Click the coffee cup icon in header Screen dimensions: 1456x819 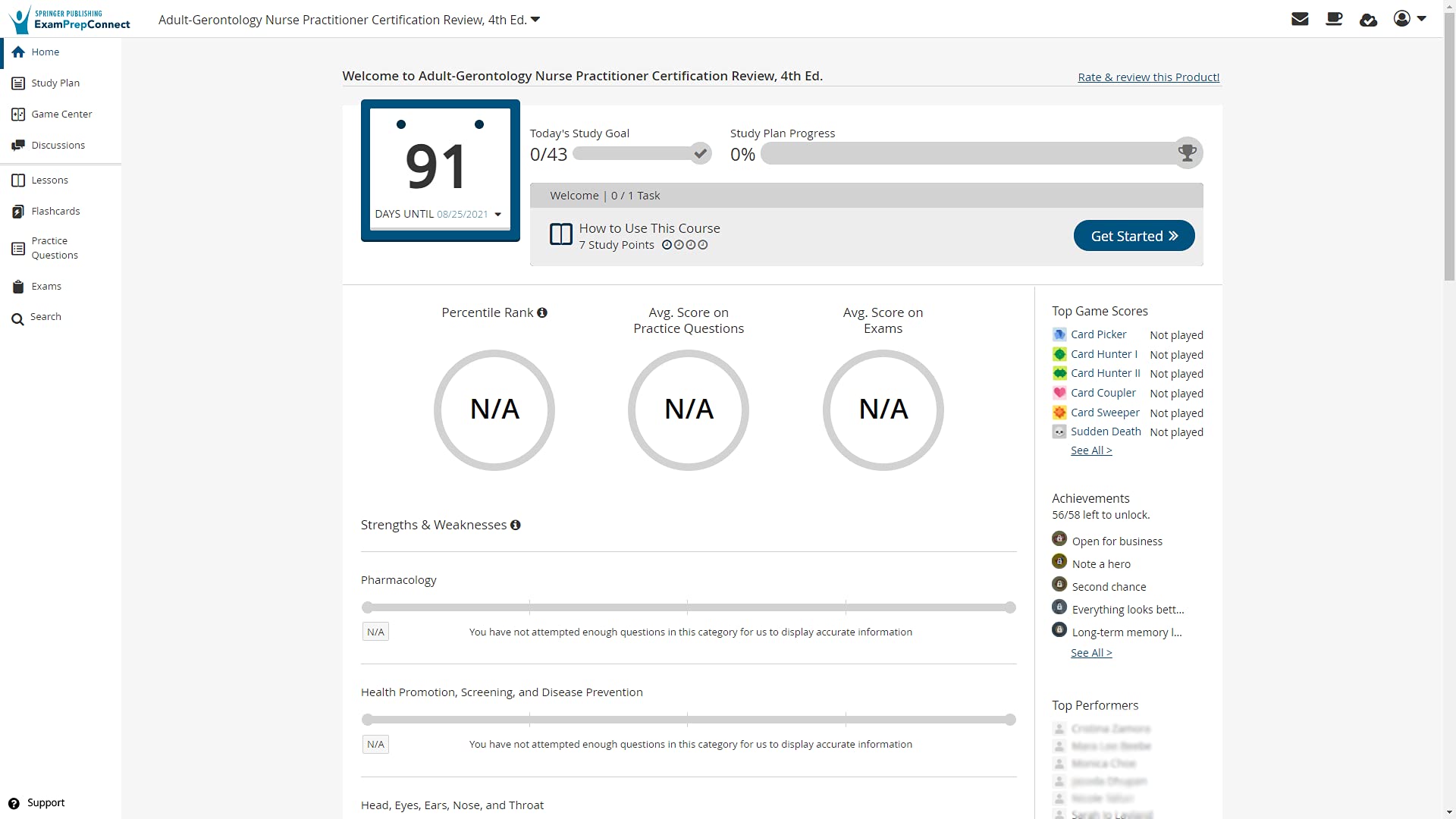(1334, 19)
